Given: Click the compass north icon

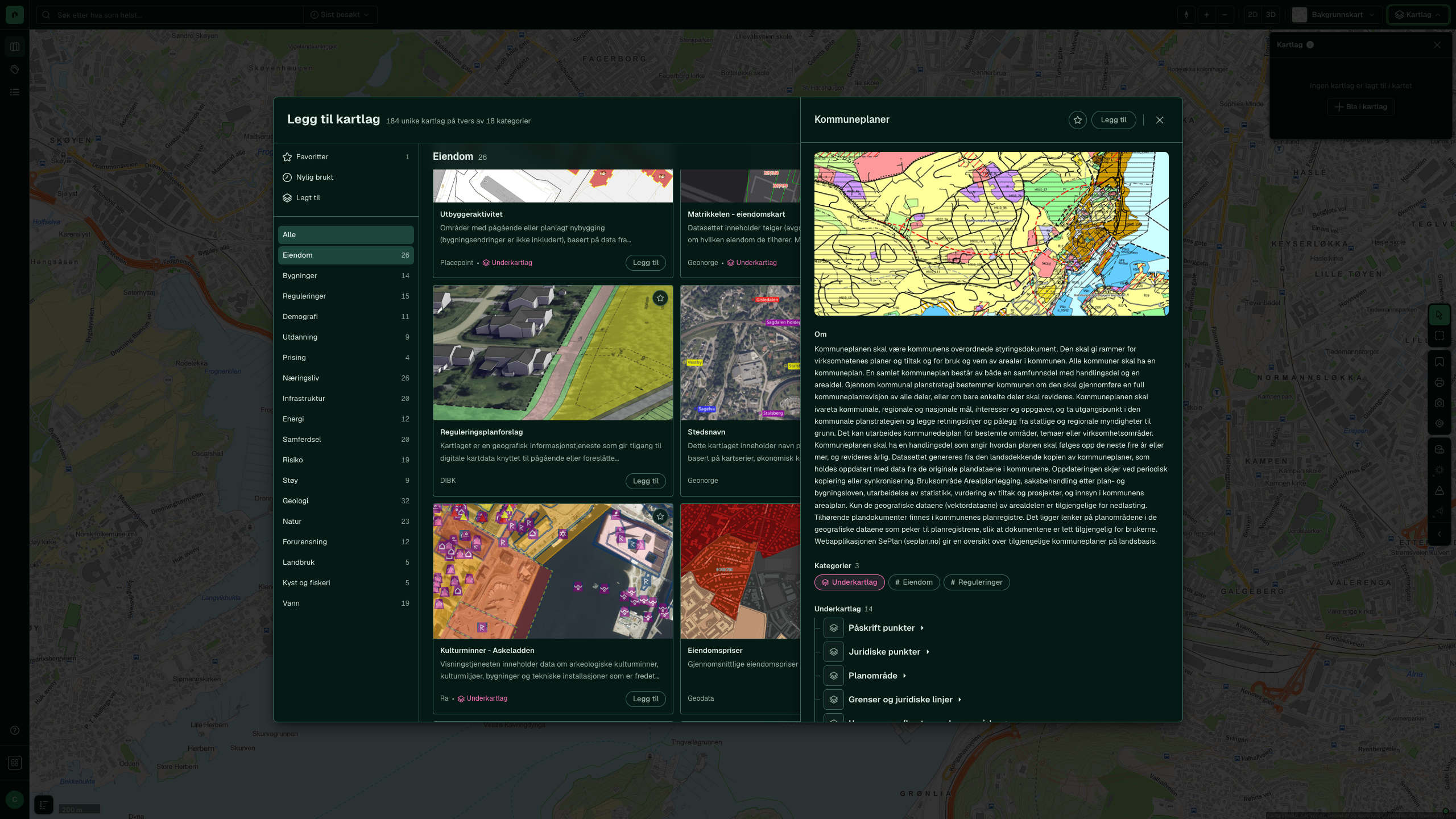Looking at the screenshot, I should tap(1186, 15).
